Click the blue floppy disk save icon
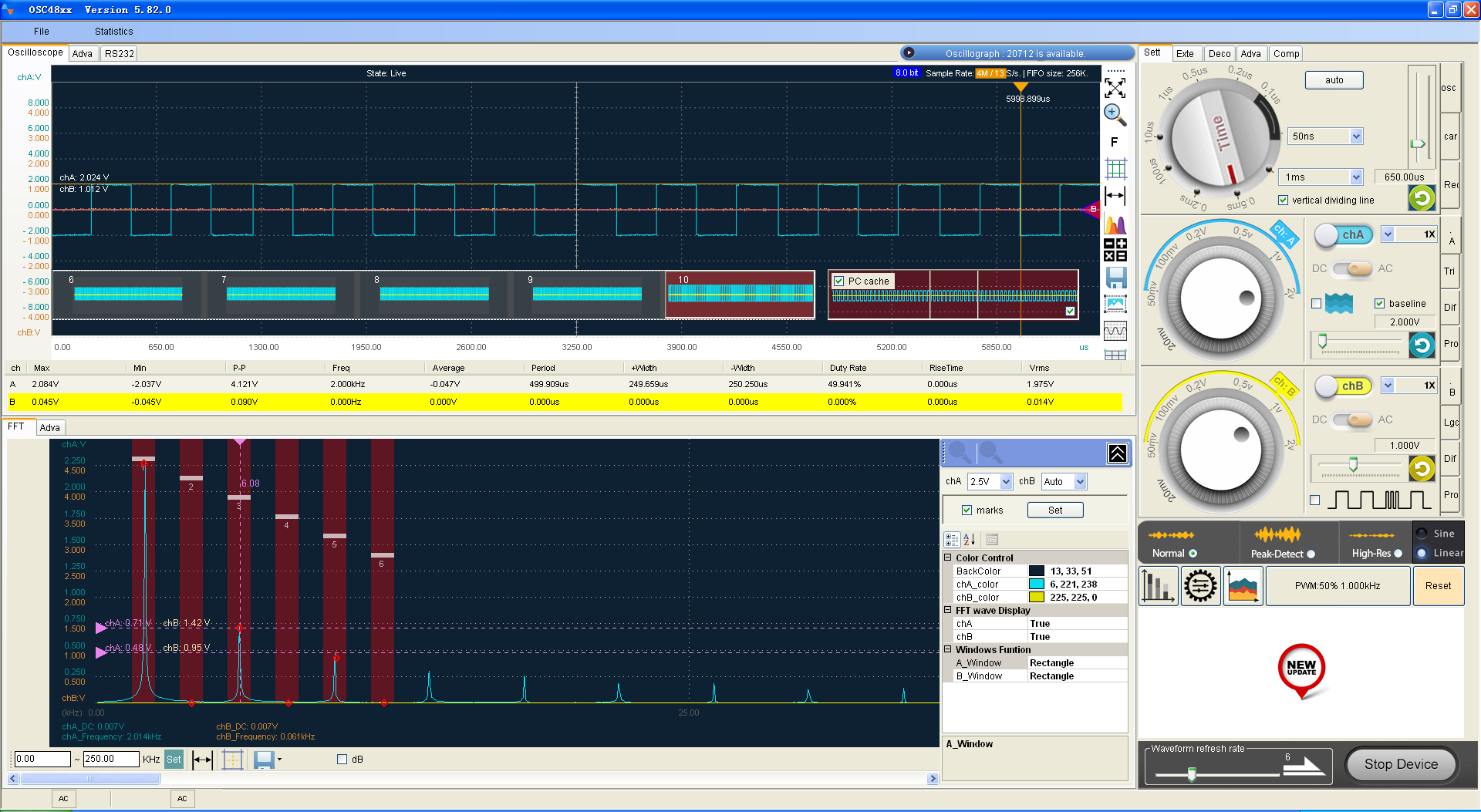The height and width of the screenshot is (812, 1481). (x=1115, y=277)
